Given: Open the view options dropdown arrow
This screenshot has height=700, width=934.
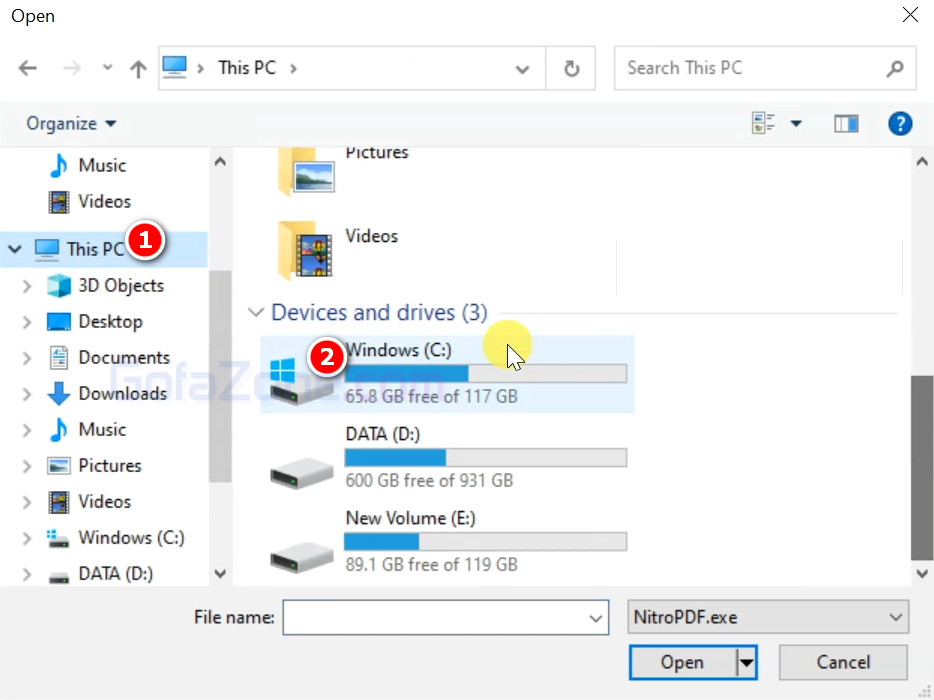Looking at the screenshot, I should tap(796, 123).
